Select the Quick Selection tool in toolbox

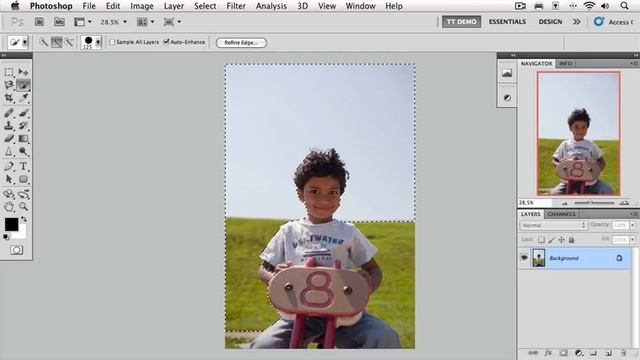click(x=23, y=85)
